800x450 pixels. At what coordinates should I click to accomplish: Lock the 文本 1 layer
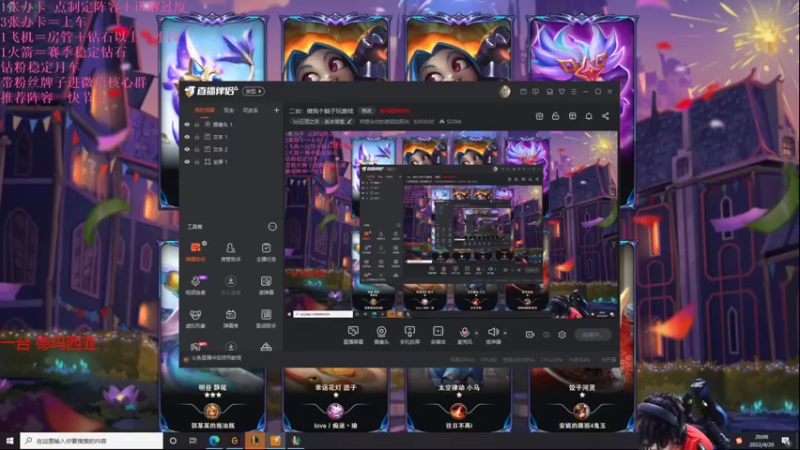pos(197,137)
